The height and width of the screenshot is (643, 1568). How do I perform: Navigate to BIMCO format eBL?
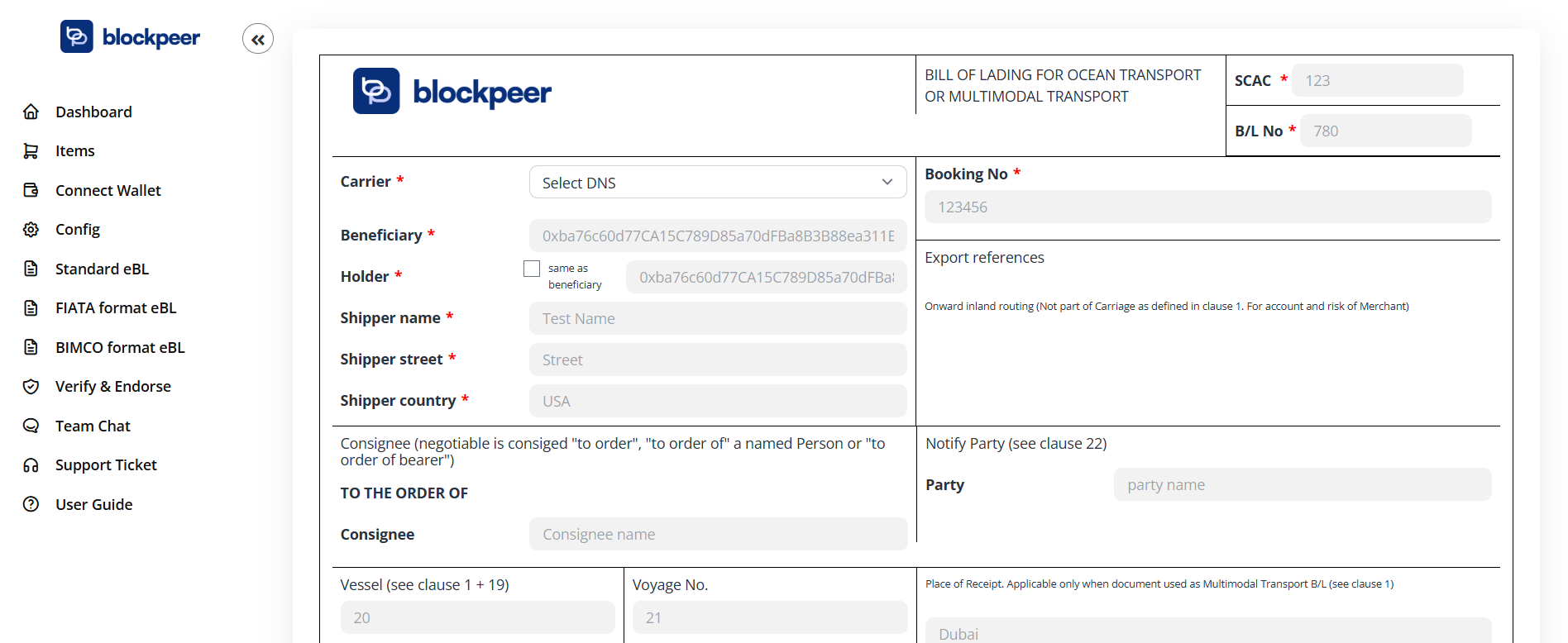click(x=120, y=347)
